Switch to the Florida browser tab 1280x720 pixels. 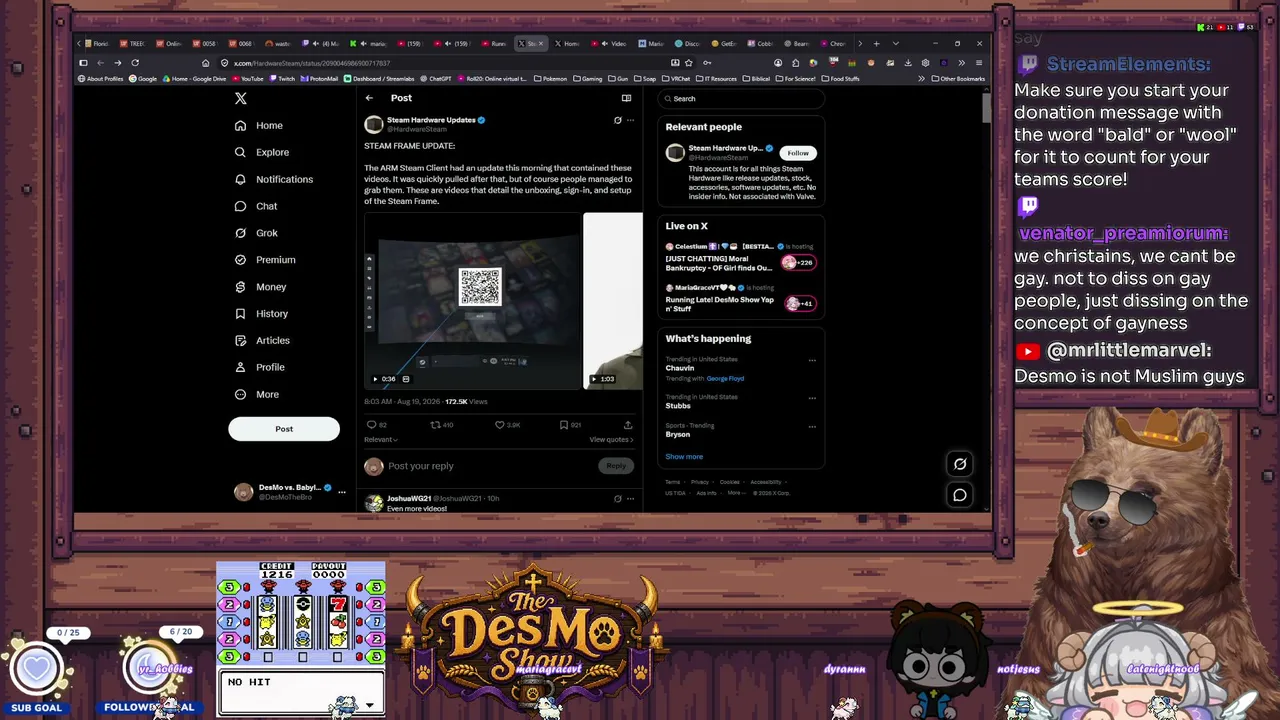[97, 44]
